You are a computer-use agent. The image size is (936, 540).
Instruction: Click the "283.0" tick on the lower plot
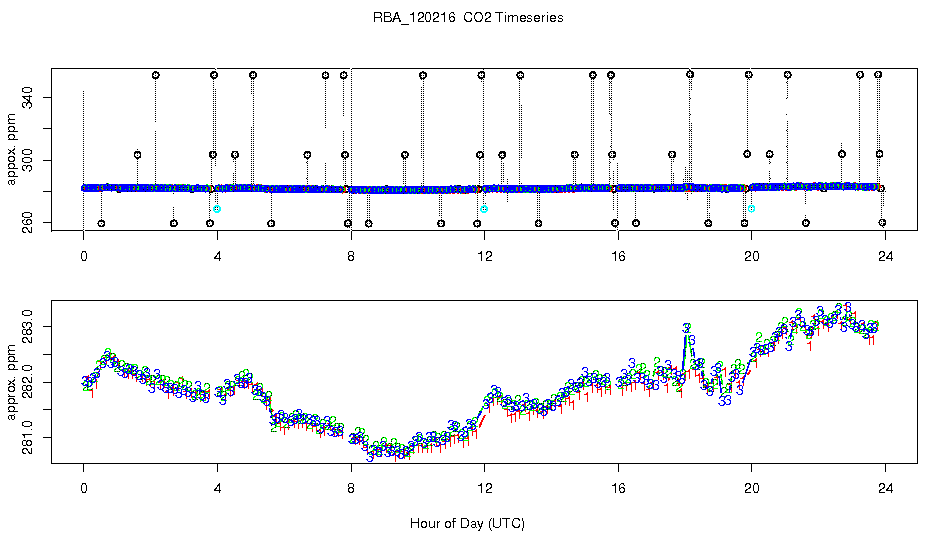(27, 325)
